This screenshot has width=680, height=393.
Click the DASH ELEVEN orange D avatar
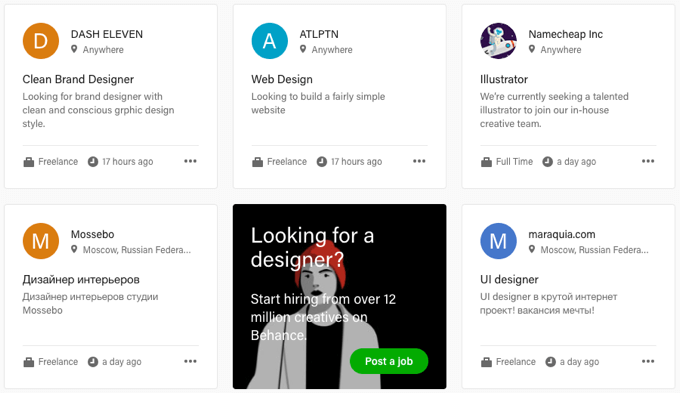41,41
